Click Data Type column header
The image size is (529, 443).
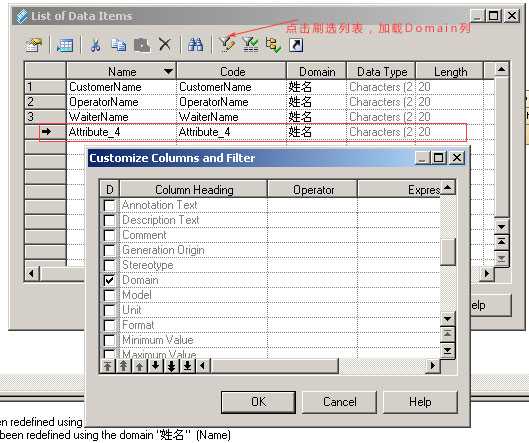[382, 71]
